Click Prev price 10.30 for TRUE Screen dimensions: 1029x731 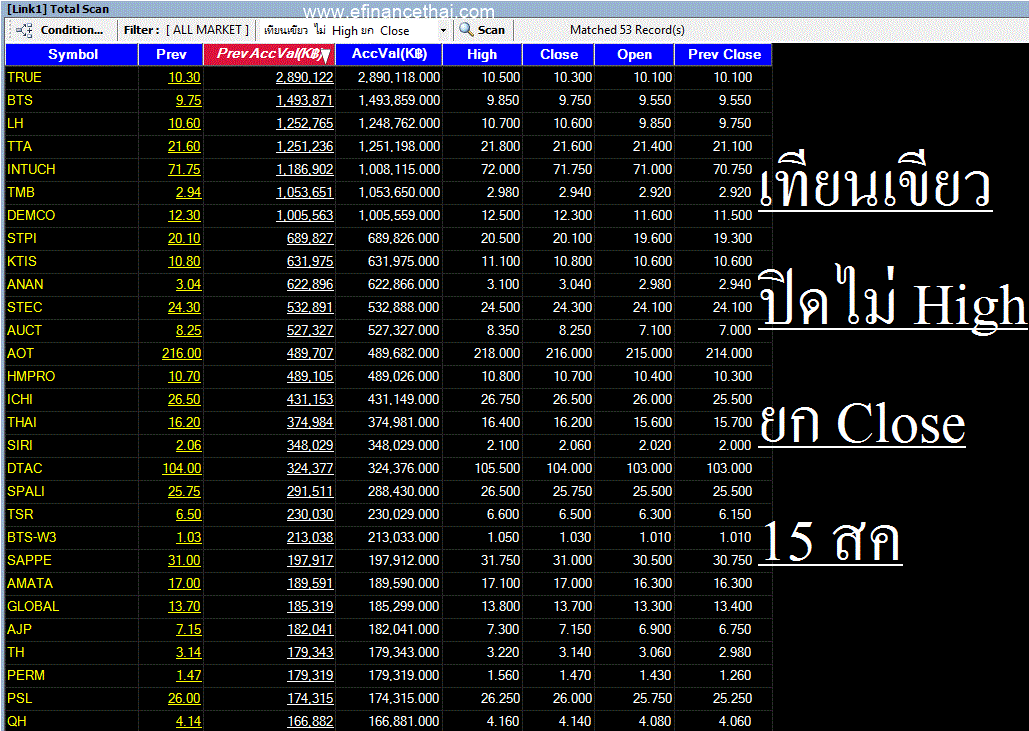(x=184, y=77)
